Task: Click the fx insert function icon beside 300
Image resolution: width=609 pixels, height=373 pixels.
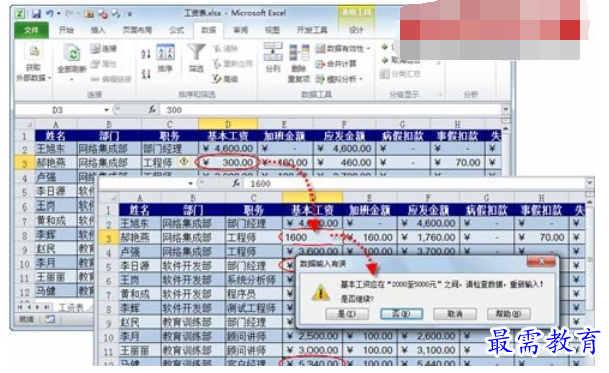Action: coord(152,110)
